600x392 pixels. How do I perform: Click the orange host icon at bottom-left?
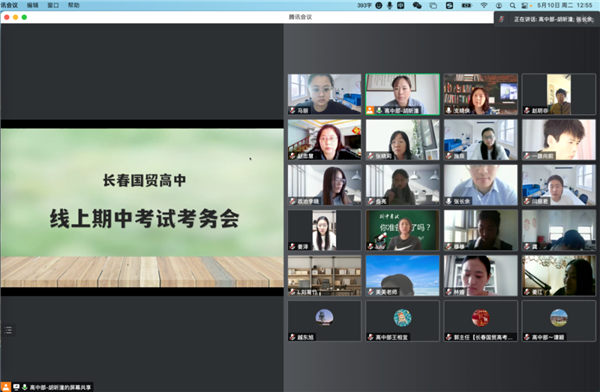coord(6,387)
